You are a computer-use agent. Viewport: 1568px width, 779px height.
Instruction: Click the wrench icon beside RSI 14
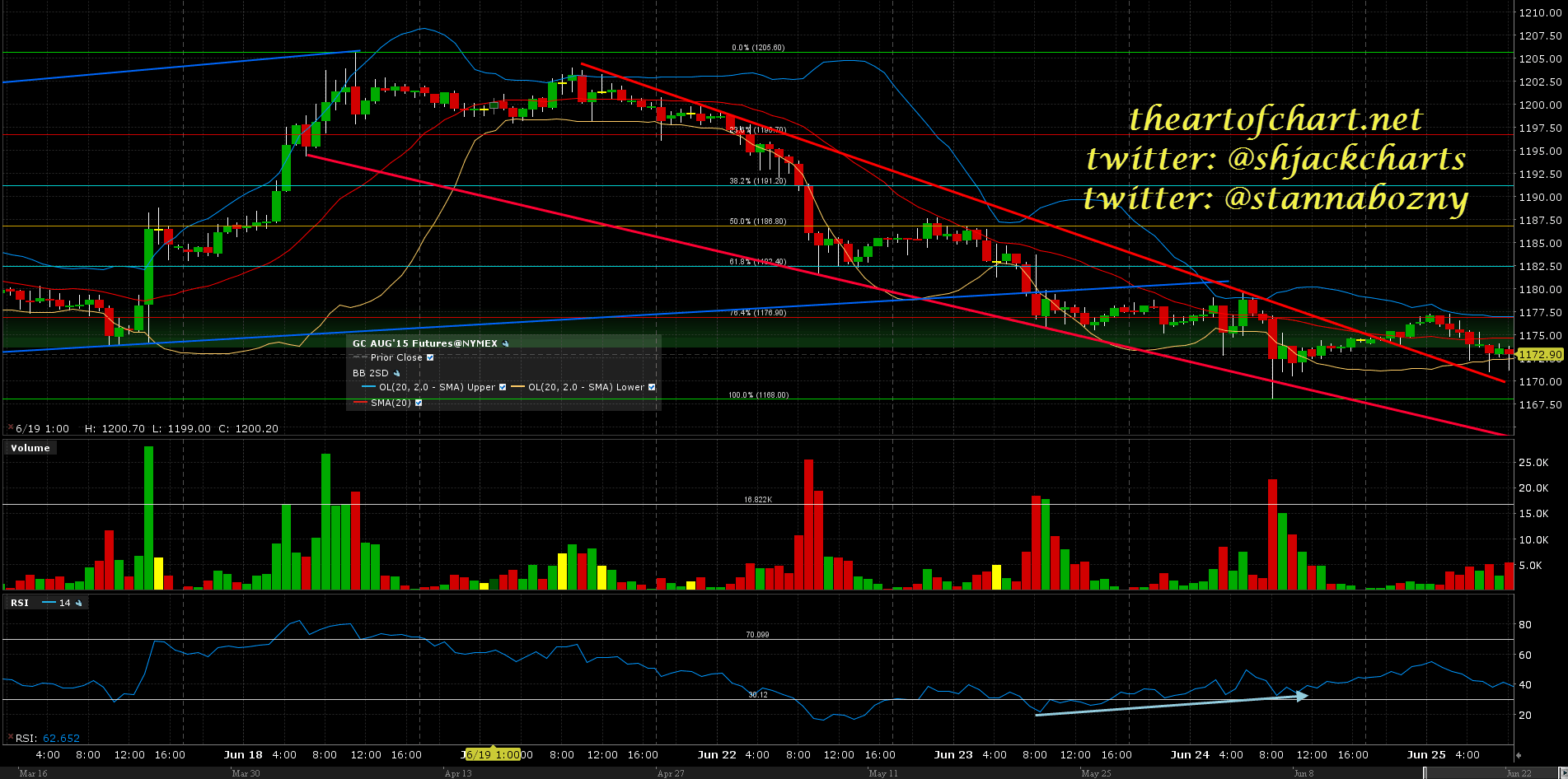[79, 603]
